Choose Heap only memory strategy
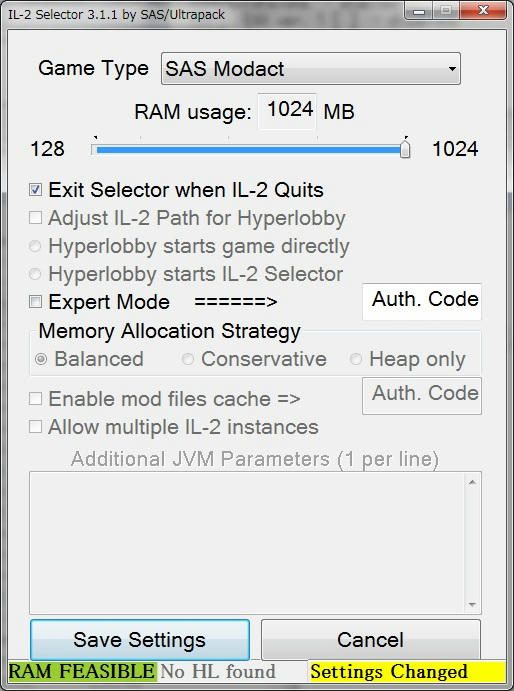The image size is (514, 691). coord(356,359)
